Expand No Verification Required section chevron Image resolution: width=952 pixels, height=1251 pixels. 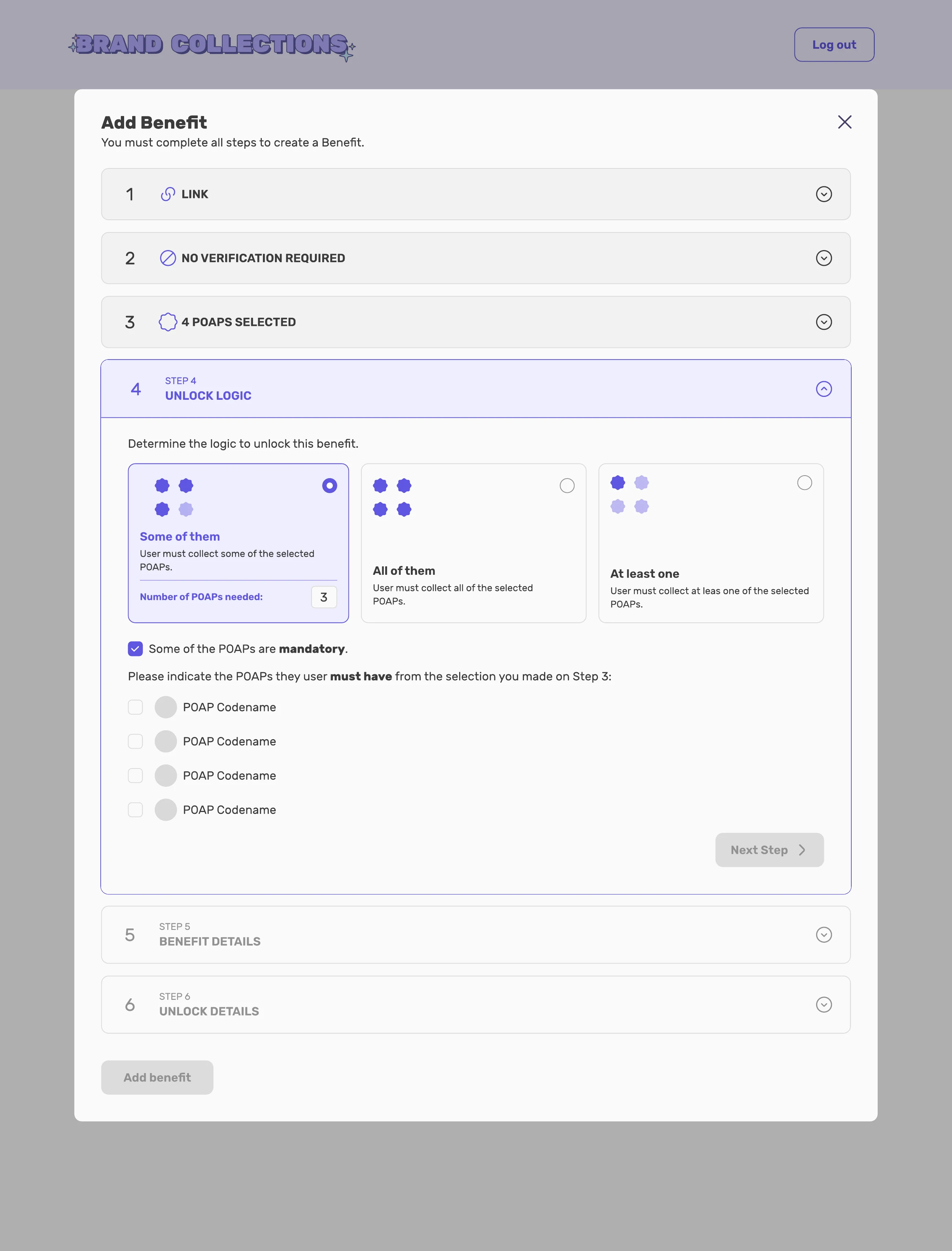point(823,258)
